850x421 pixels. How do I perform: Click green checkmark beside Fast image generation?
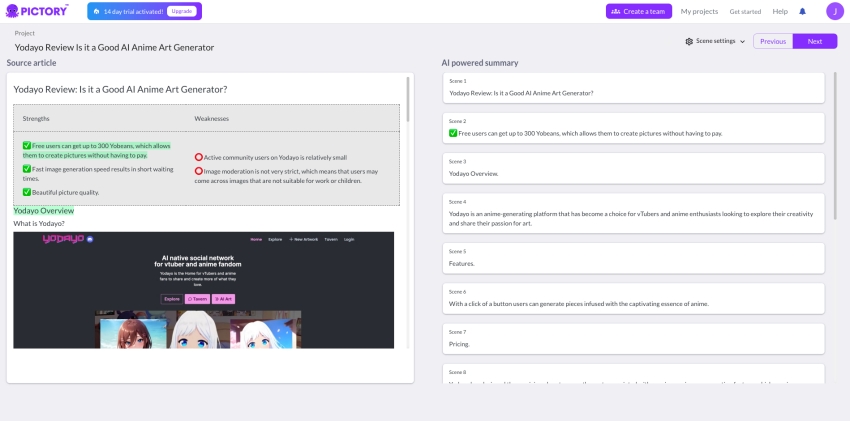[27, 169]
